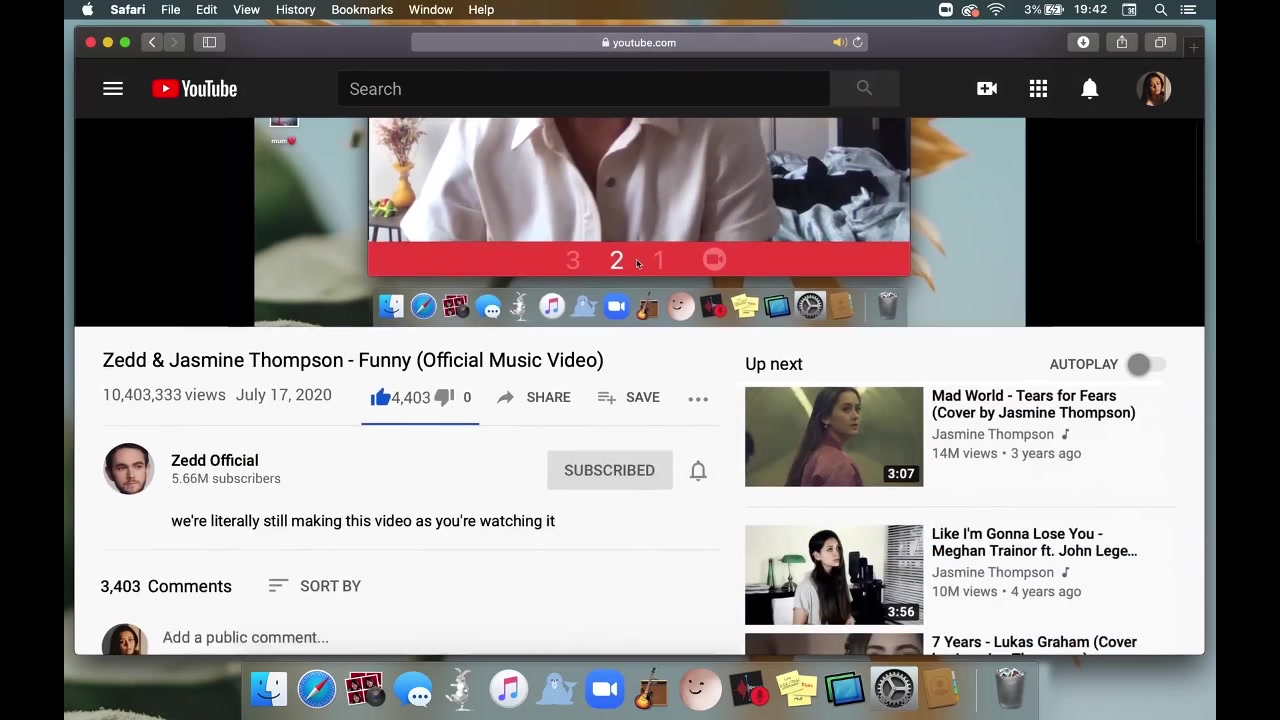Toggle channel notification bell for Zedd Official
Screen dimensions: 1280x720
(698, 471)
